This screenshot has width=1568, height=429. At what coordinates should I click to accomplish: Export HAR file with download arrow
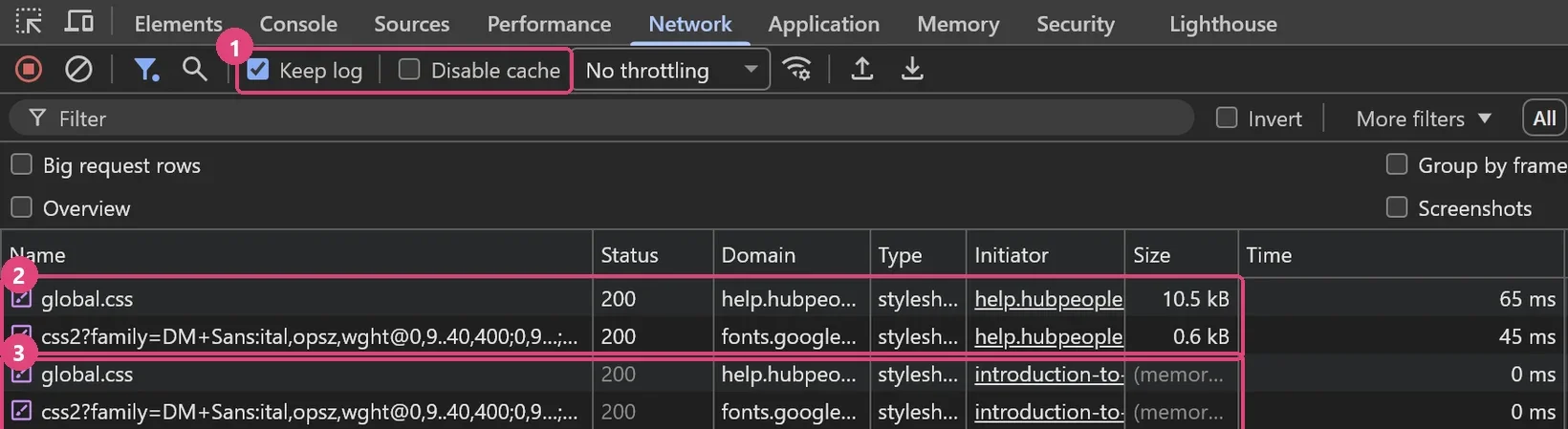[x=912, y=69]
